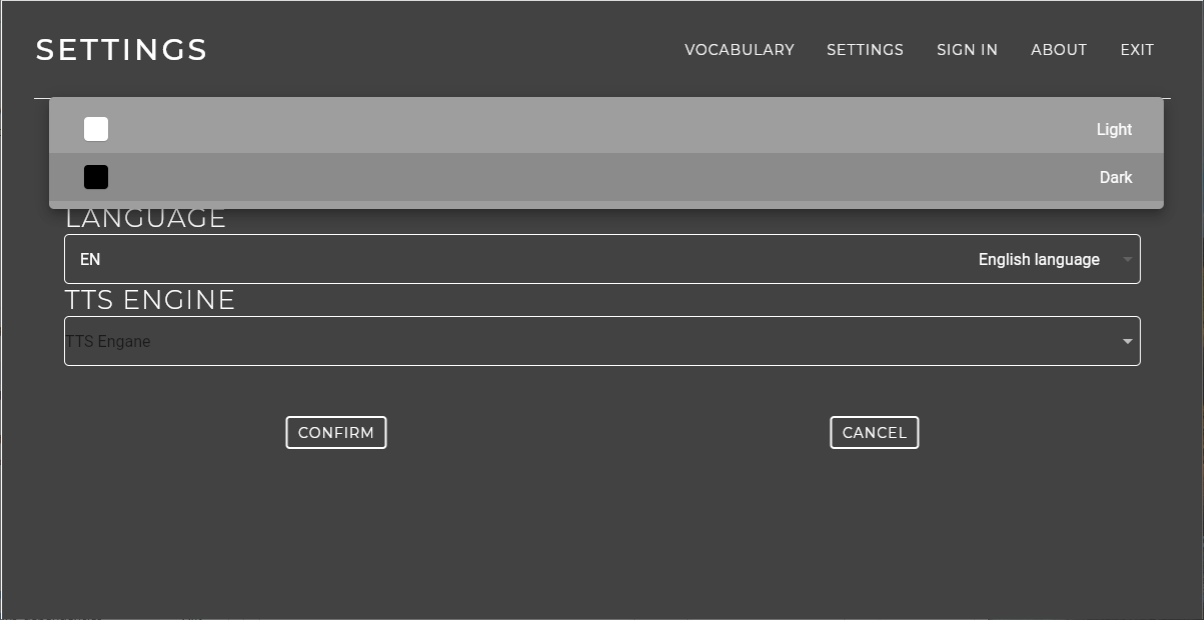Select the black Dark theme swatch
1204x620 pixels.
[96, 177]
